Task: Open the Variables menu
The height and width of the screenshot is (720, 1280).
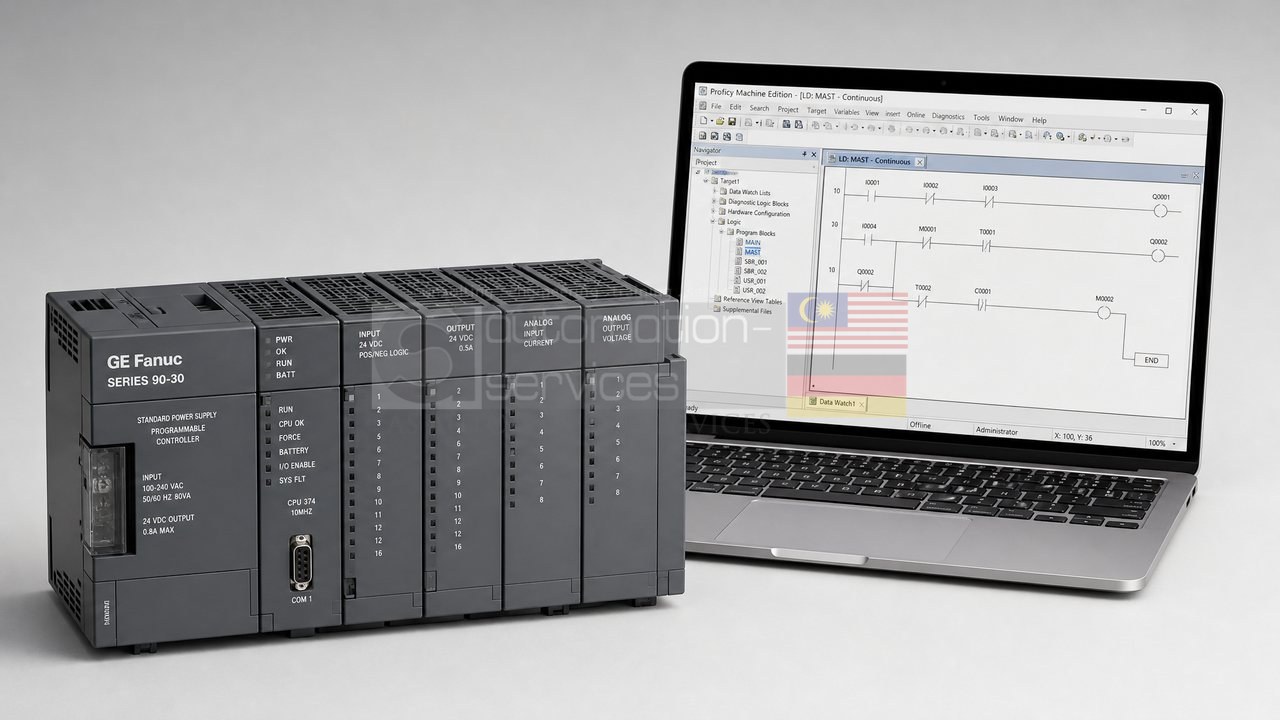Action: [x=846, y=112]
